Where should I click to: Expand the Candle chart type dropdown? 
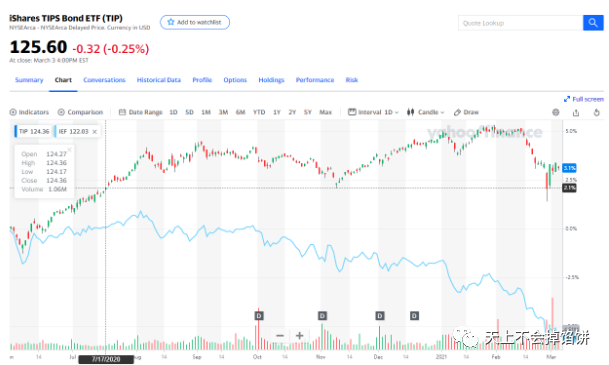pyautogui.click(x=426, y=112)
